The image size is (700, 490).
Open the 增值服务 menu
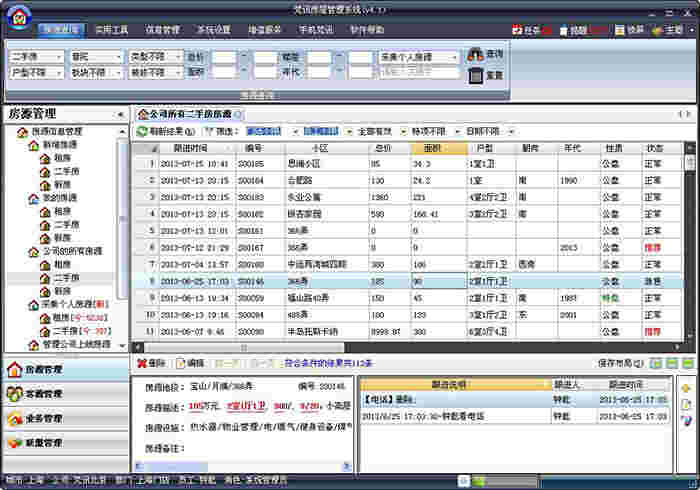click(x=265, y=30)
